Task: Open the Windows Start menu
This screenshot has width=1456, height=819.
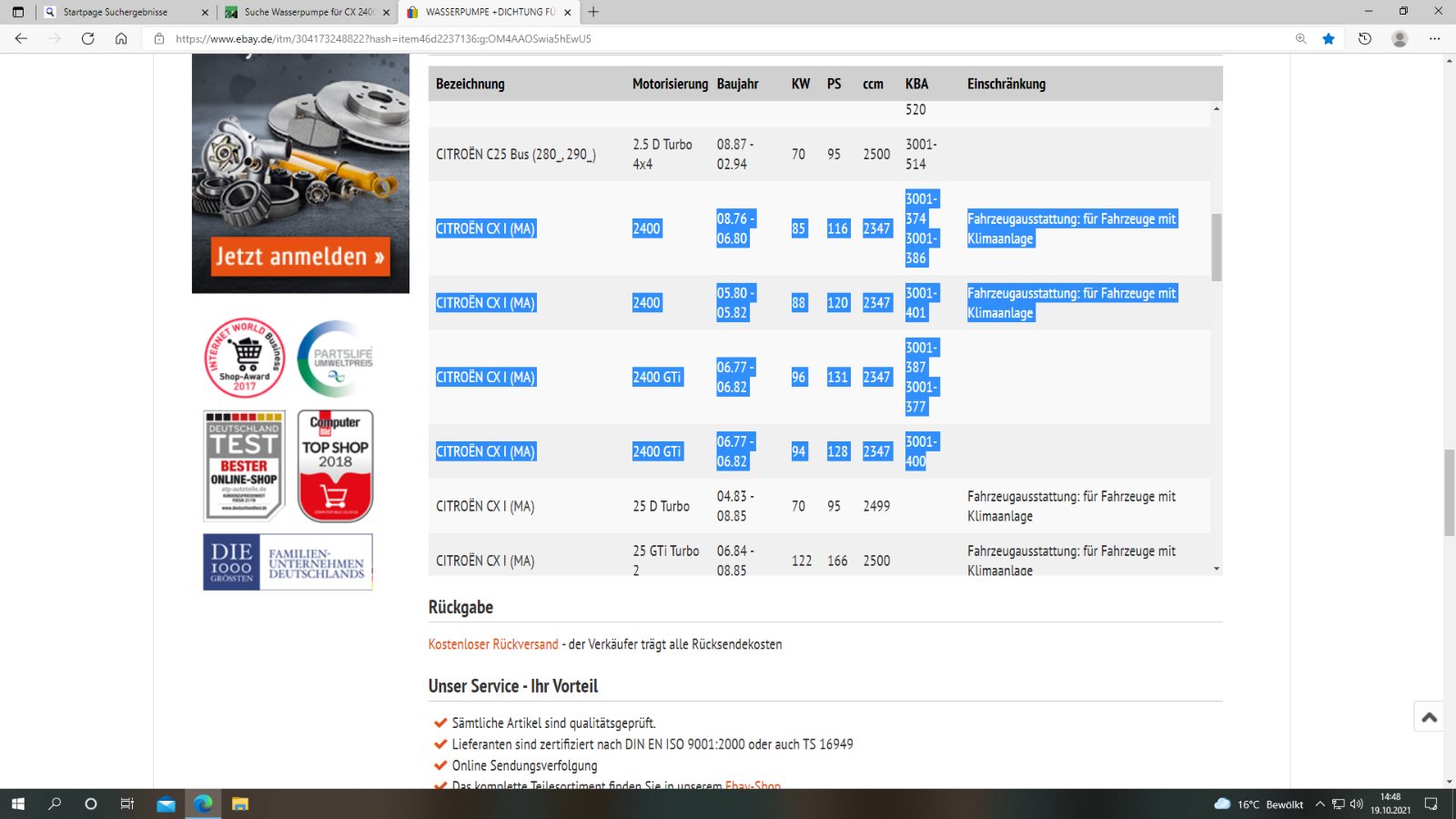Action: click(x=18, y=804)
